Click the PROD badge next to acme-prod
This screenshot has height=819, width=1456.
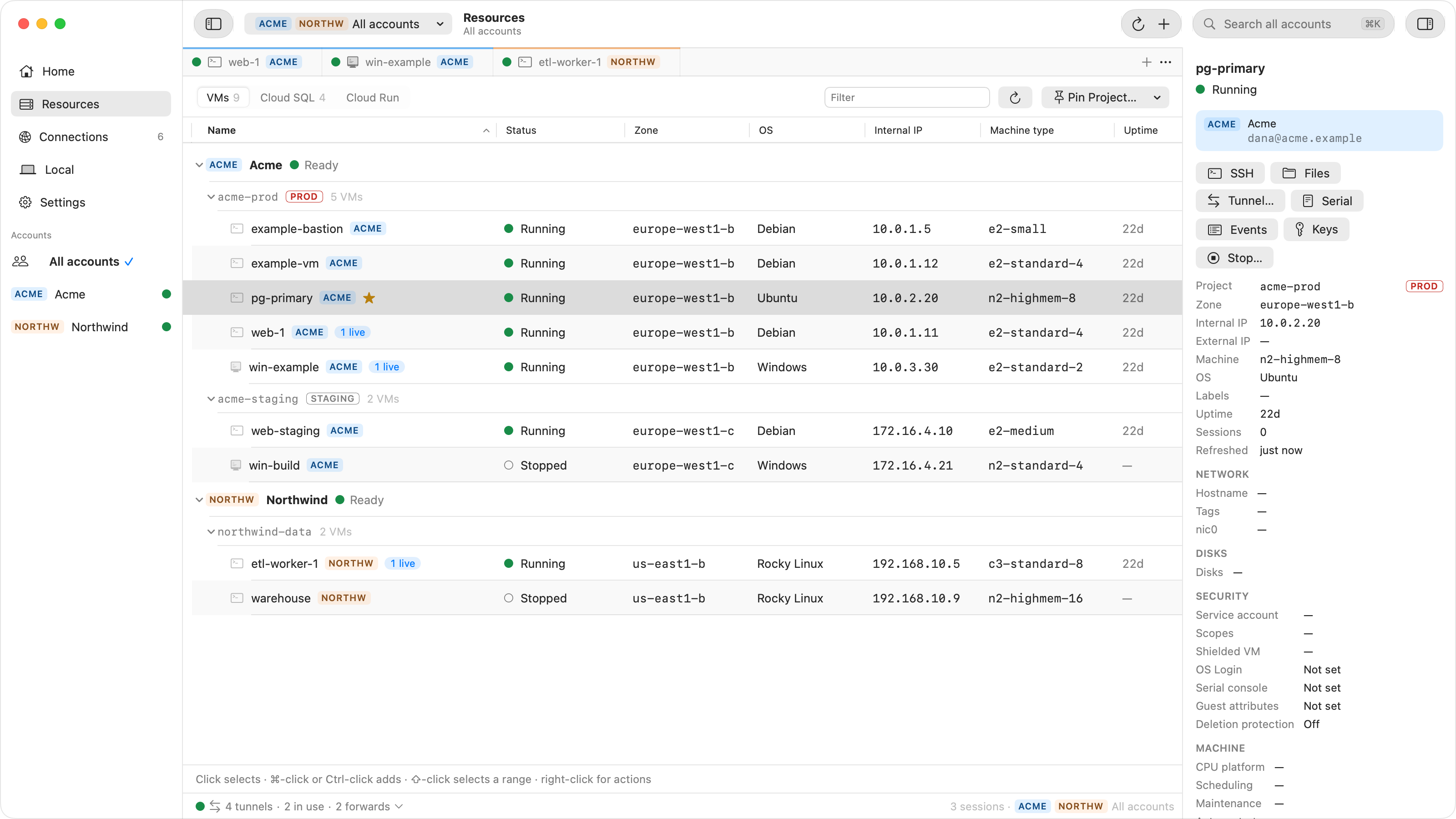303,197
